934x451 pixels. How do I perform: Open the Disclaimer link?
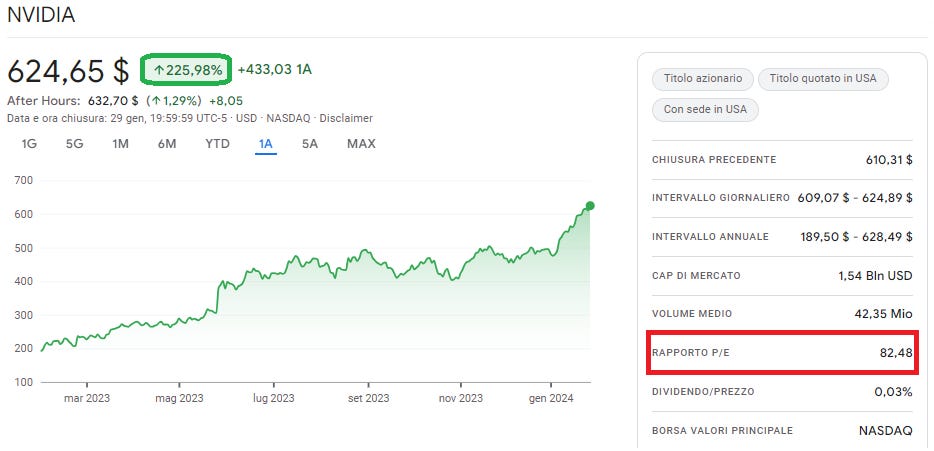click(346, 119)
